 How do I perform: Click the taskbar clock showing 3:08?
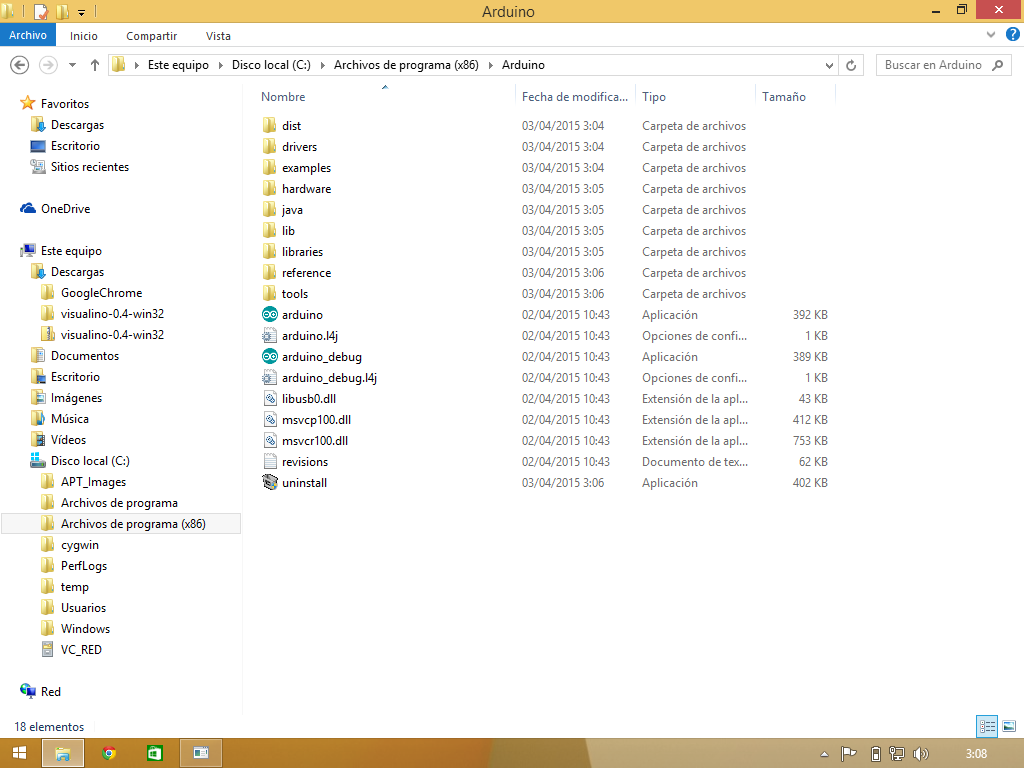click(x=976, y=754)
